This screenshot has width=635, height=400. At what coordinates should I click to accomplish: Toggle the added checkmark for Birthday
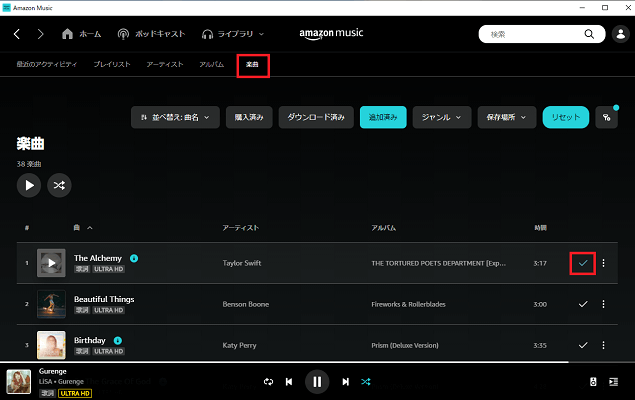(583, 345)
